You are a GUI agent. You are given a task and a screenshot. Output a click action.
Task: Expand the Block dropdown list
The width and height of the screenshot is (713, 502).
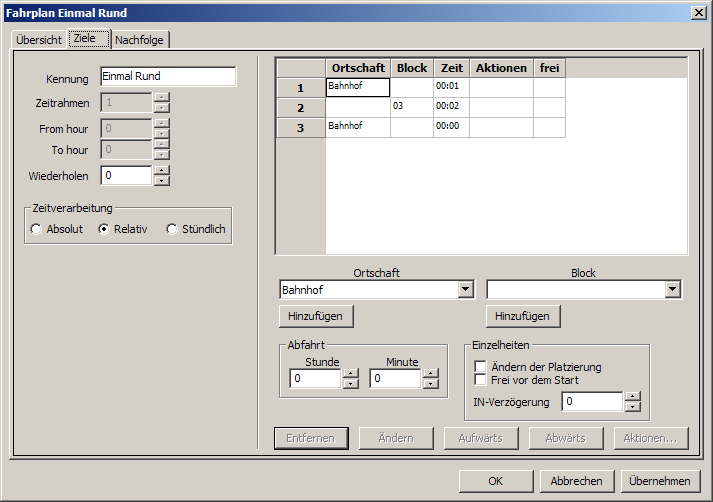[x=672, y=290]
